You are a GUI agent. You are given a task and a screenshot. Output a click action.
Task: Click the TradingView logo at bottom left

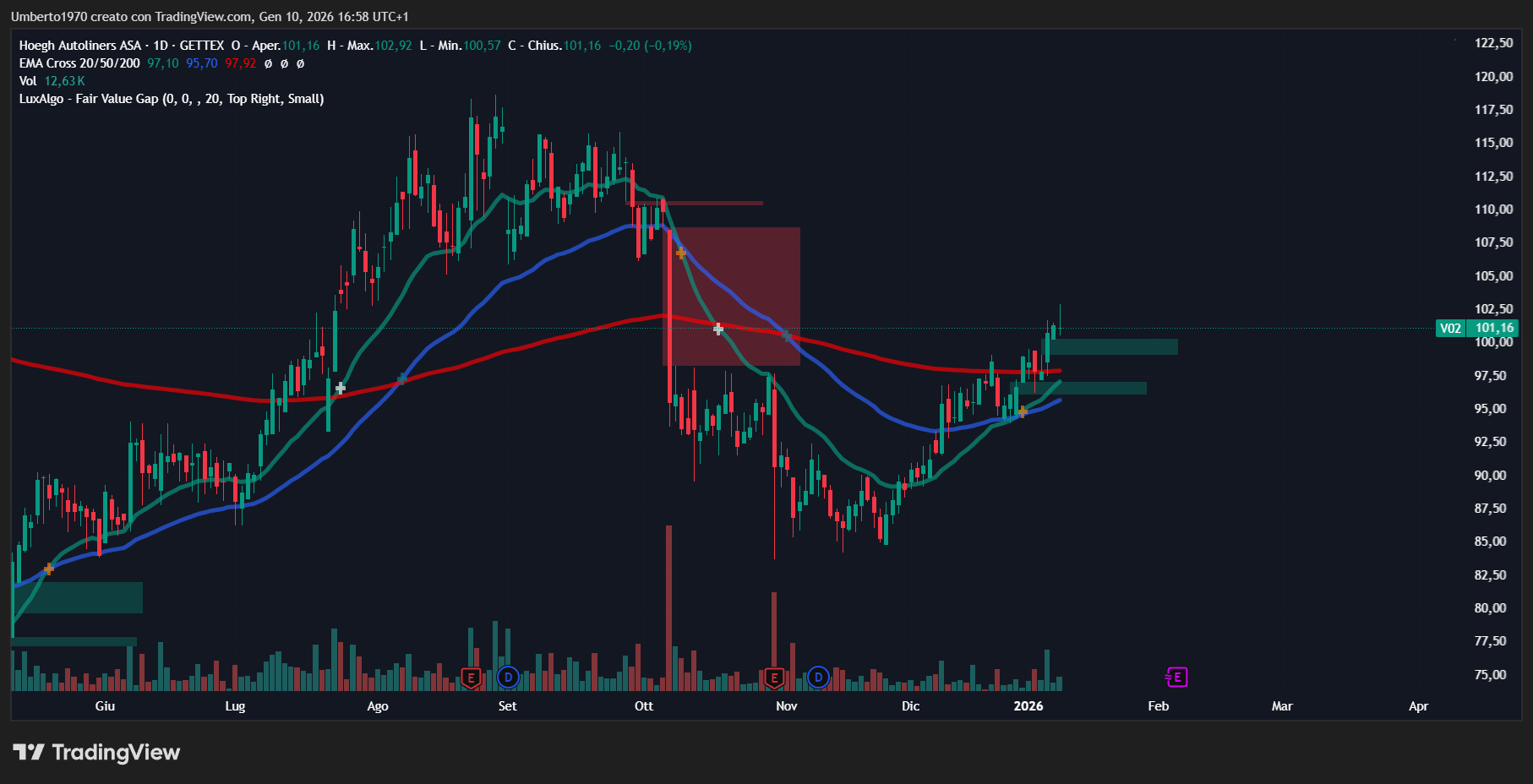point(96,752)
